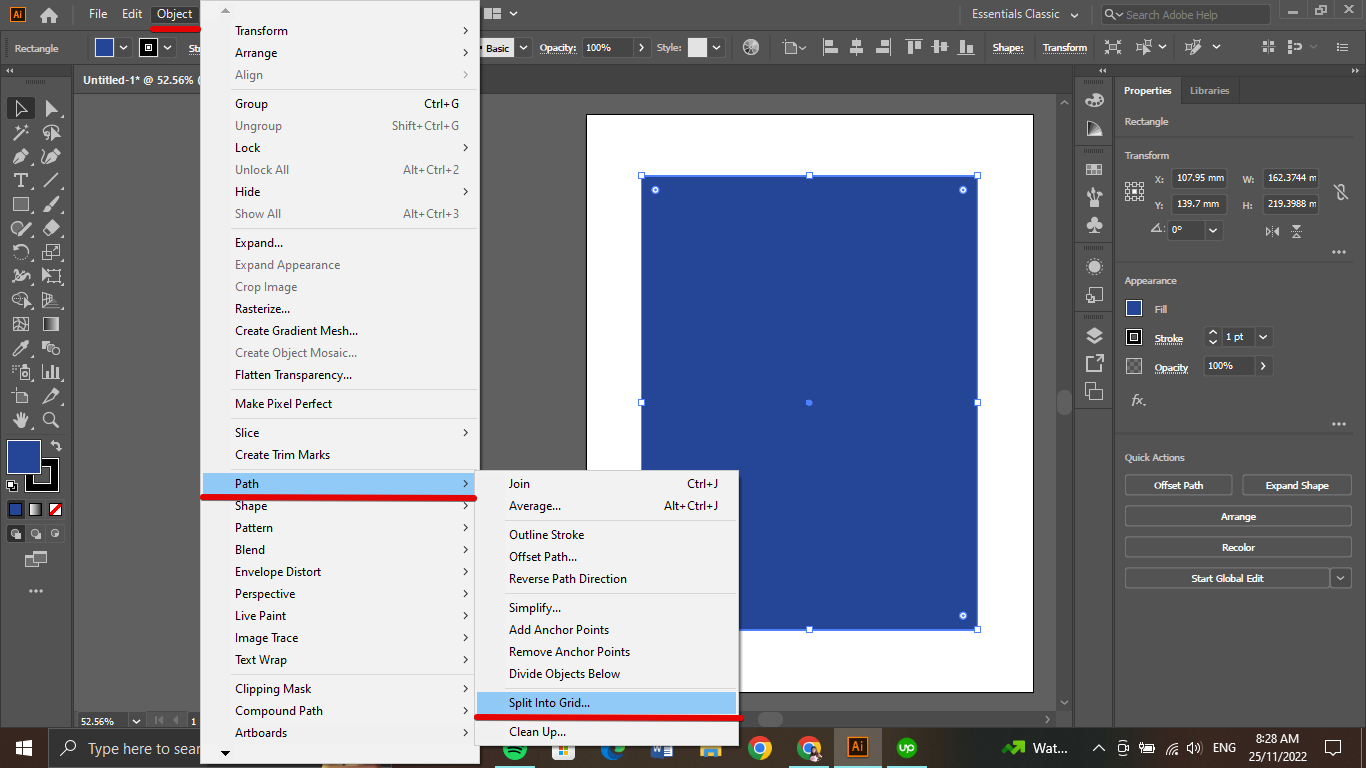The height and width of the screenshot is (768, 1366).
Task: Choose the Hand tool
Action: (x=20, y=420)
